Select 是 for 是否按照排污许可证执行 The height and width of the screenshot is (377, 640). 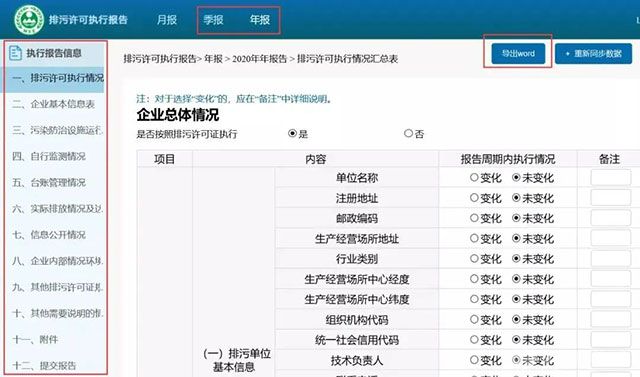tap(292, 133)
